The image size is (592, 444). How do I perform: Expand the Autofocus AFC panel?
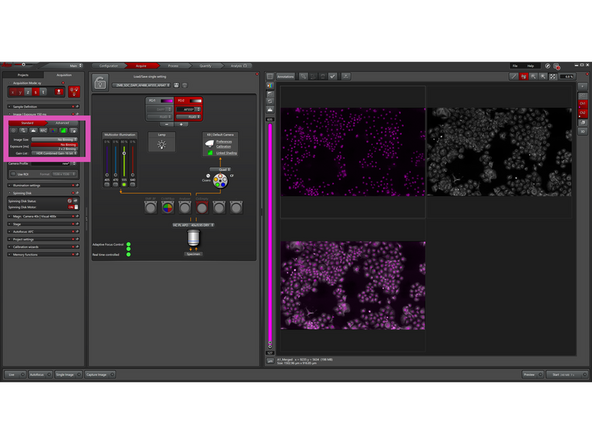[x=43, y=231]
